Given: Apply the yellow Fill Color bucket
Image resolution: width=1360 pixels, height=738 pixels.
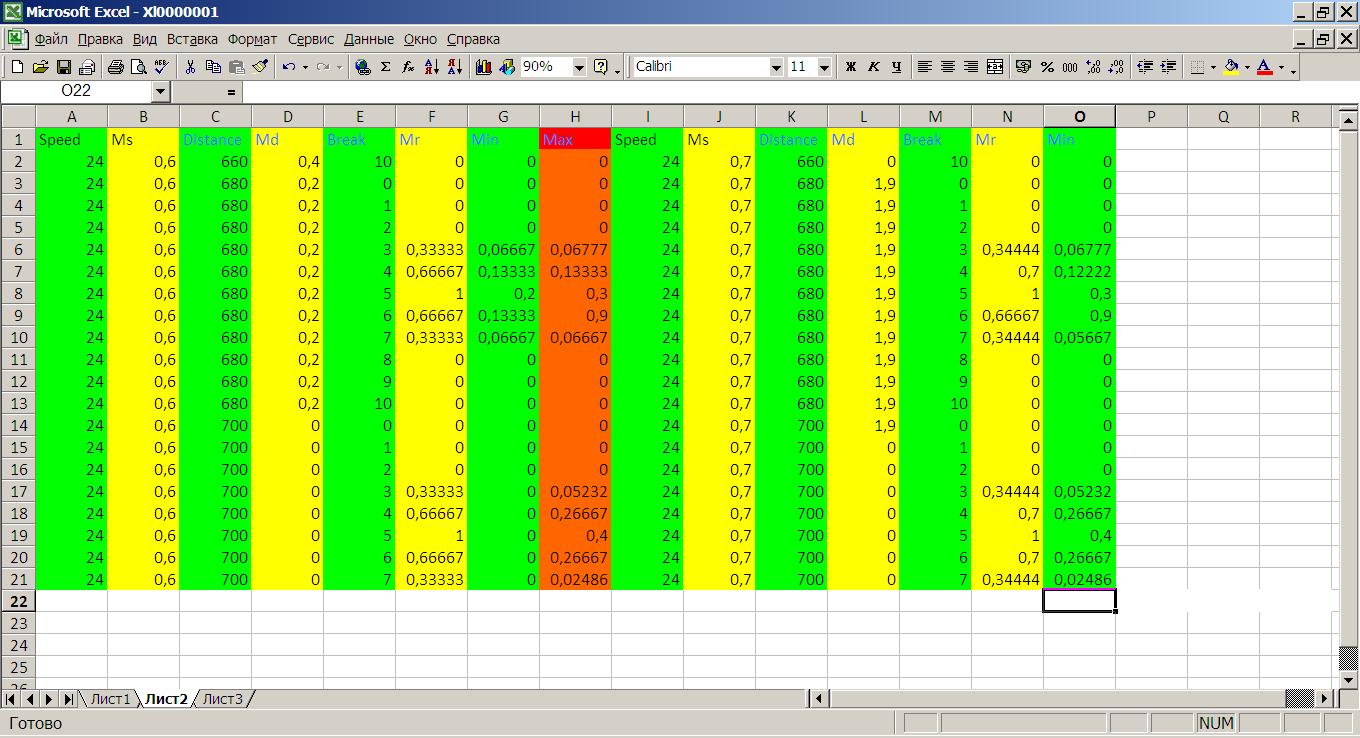Looking at the screenshot, I should tap(1231, 67).
